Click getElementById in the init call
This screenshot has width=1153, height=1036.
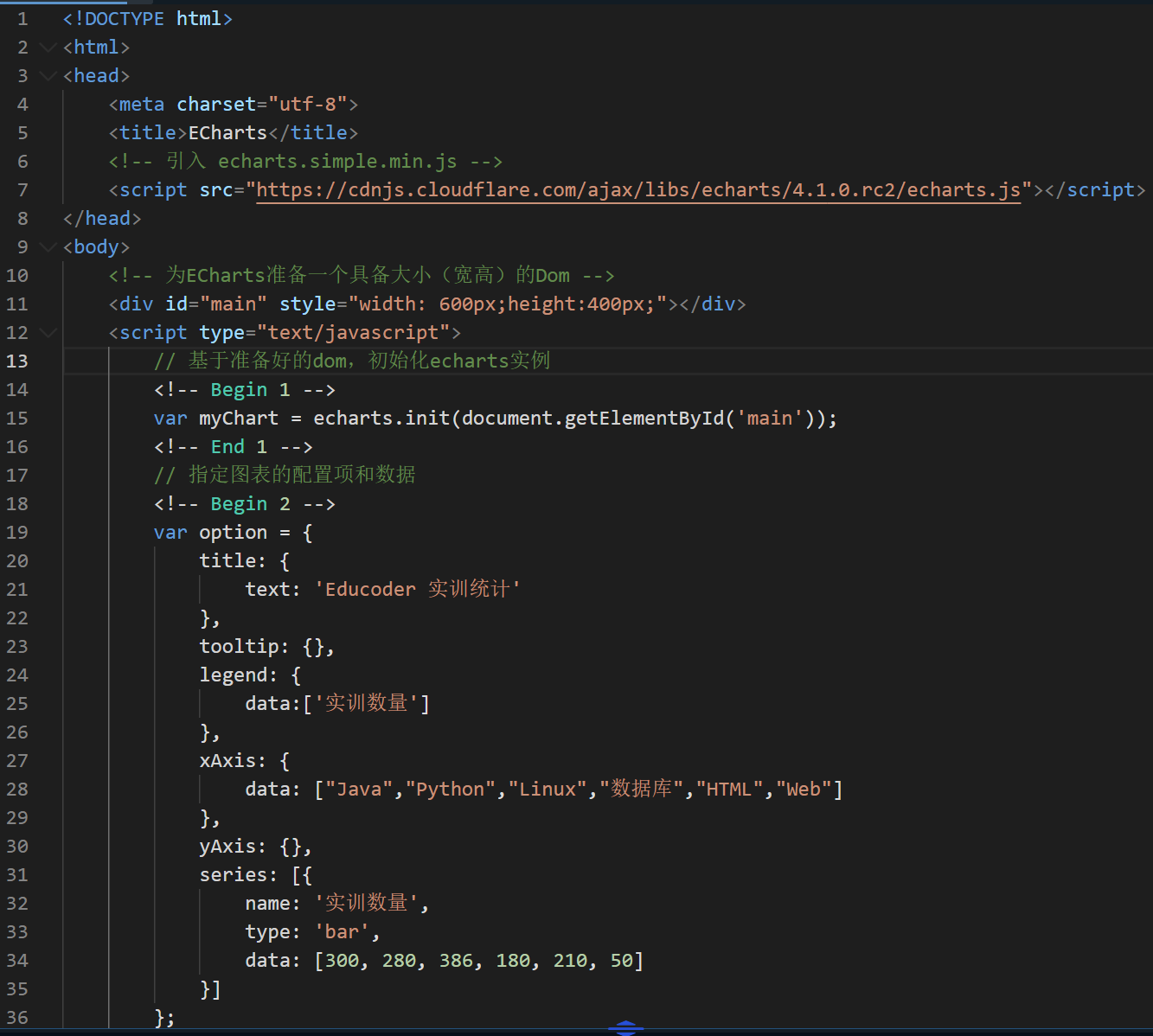(x=644, y=419)
